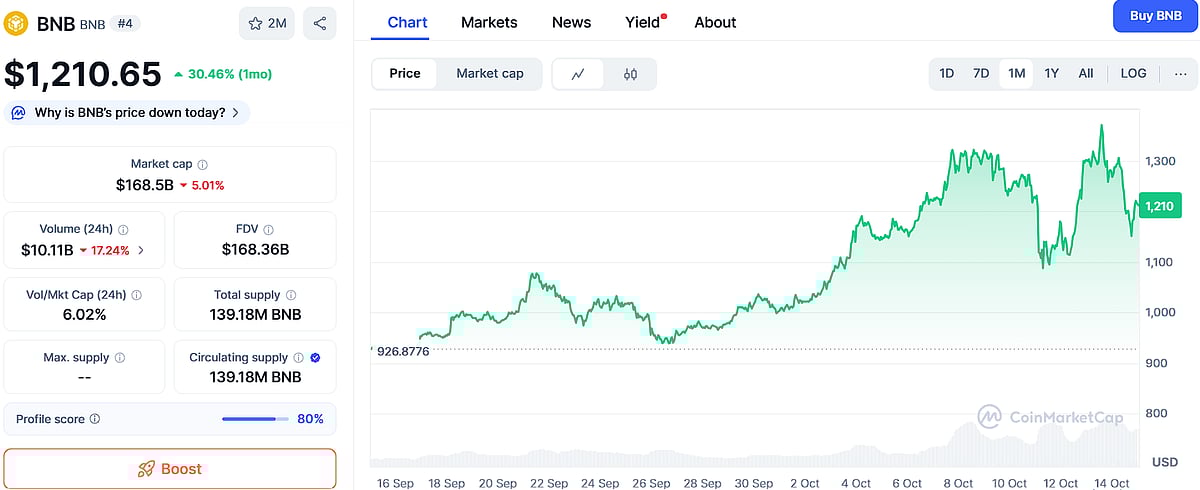Switch to line chart view icon
The image size is (1200, 490).
point(578,74)
